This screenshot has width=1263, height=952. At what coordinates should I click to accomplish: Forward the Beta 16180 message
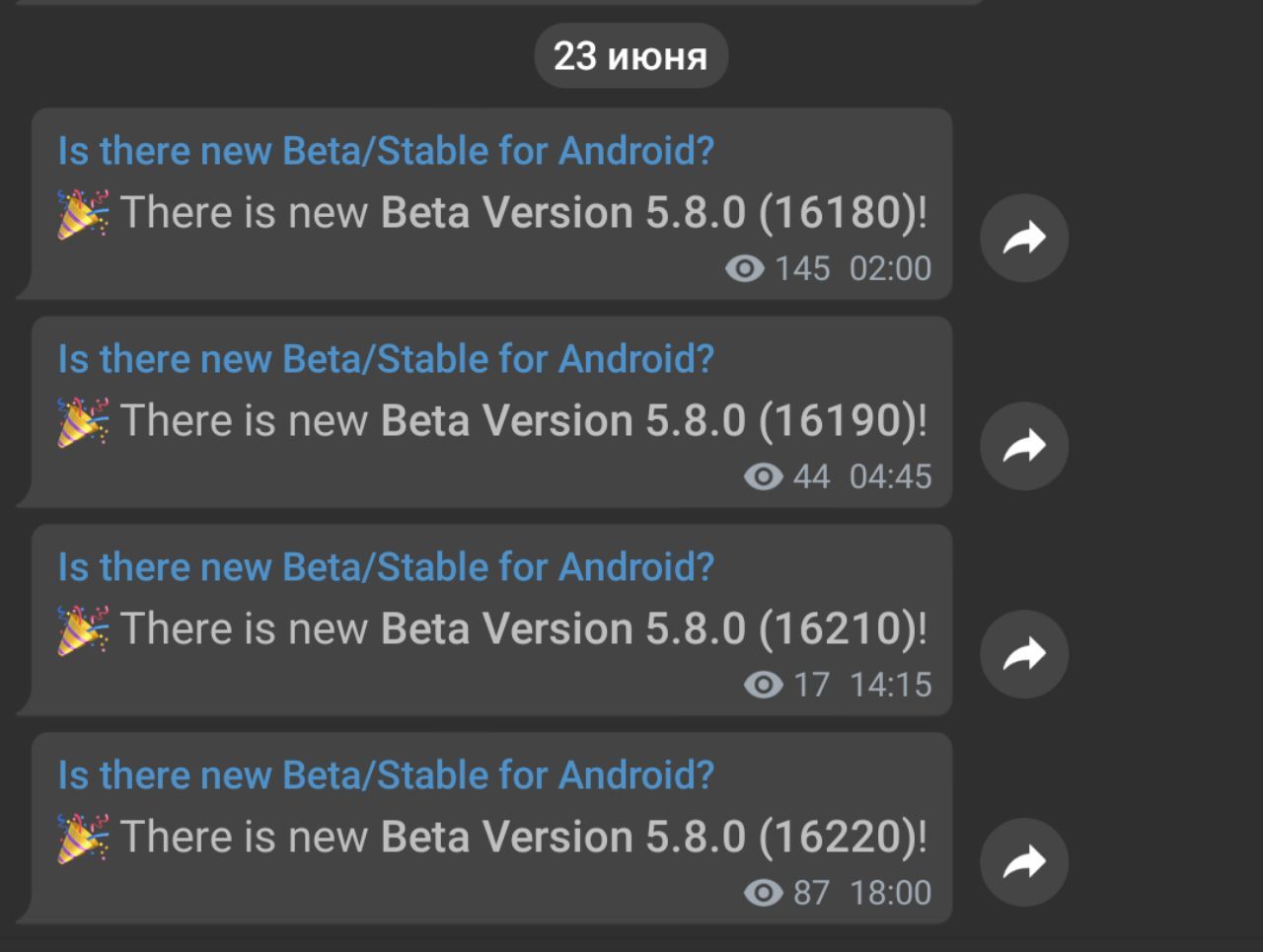1024,238
